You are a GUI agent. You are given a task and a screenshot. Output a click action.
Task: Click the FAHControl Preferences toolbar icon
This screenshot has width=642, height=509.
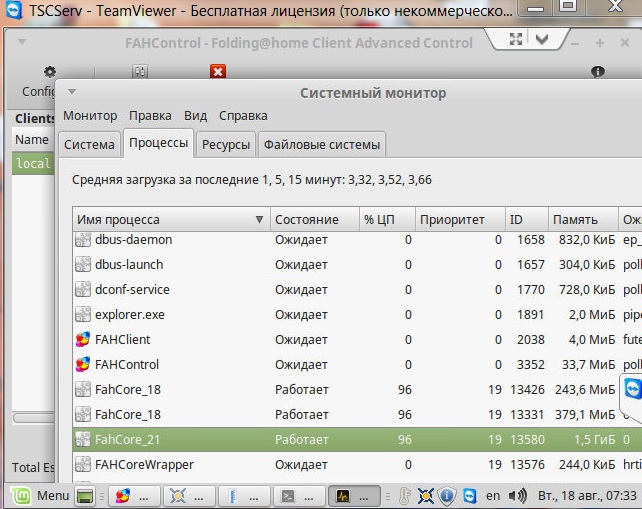(x=140, y=72)
